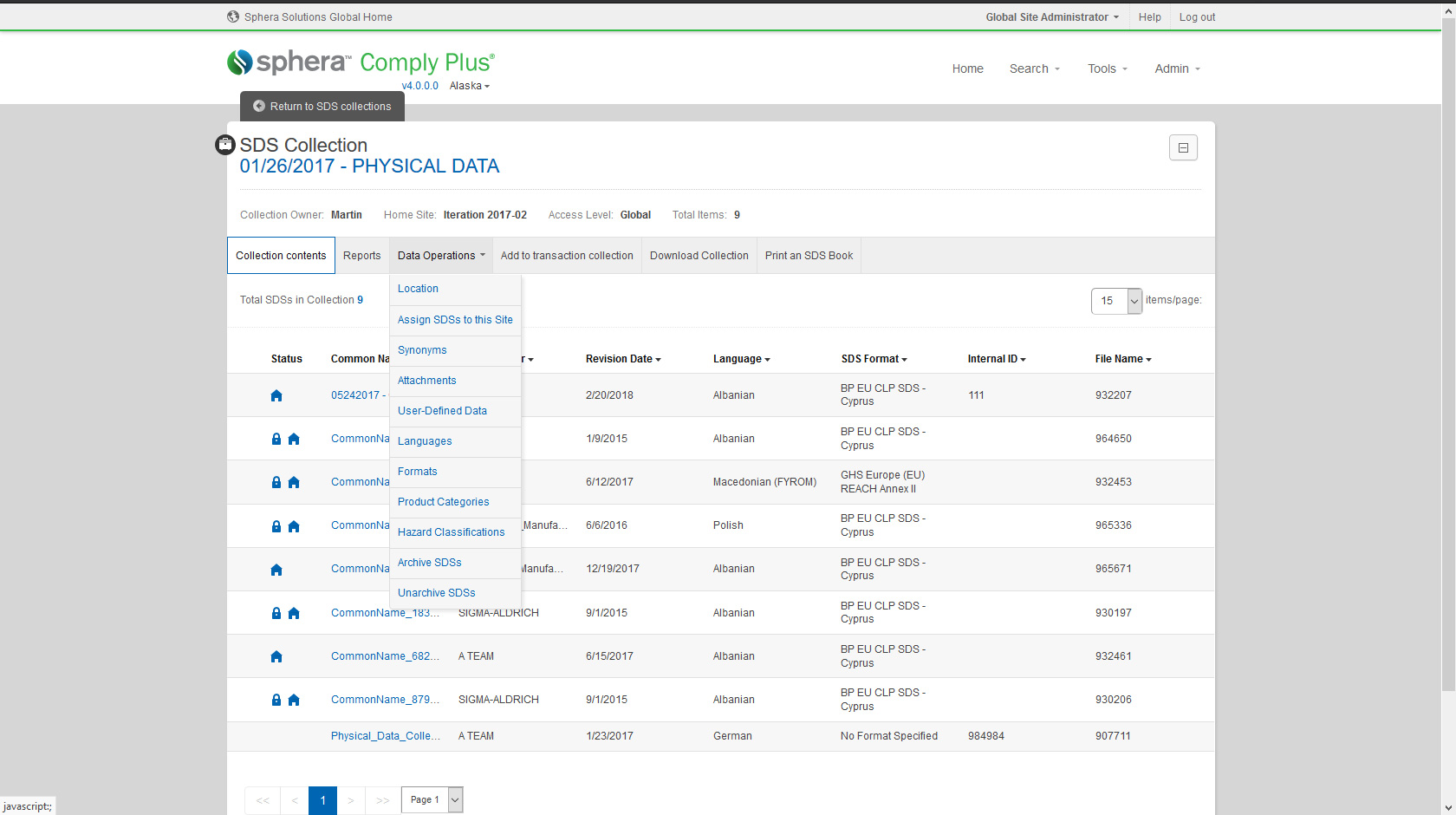This screenshot has width=1456, height=815.
Task: Choose Assign SDSs to this Site
Action: coord(455,320)
